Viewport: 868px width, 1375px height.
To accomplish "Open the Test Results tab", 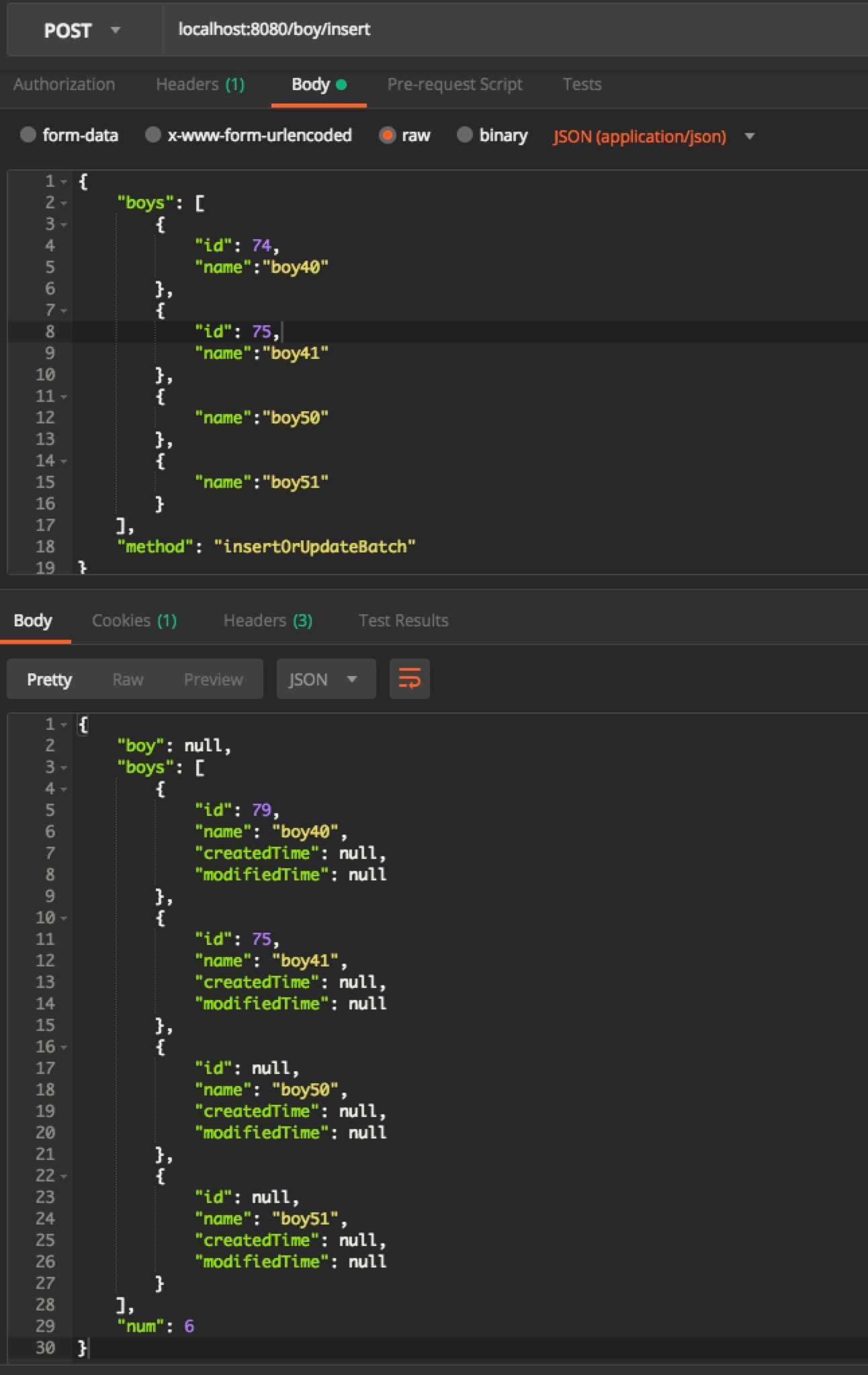I will tap(403, 620).
